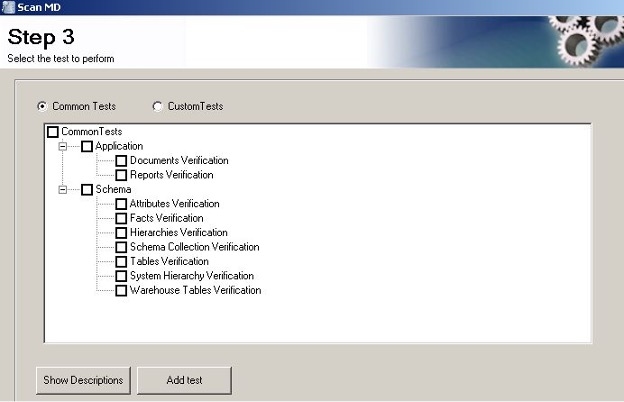This screenshot has height=402, width=624.
Task: Check the Tables Verification checkbox
Action: tap(121, 262)
